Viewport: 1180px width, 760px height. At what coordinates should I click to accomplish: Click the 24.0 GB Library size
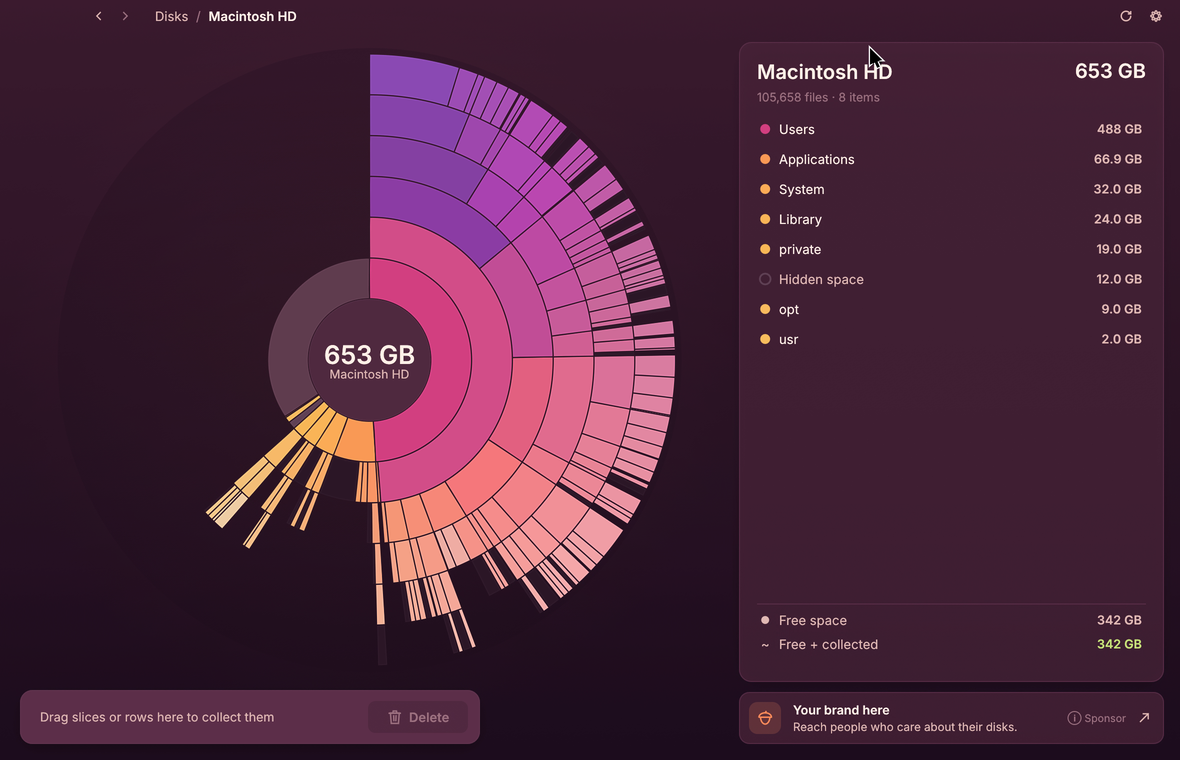click(x=1118, y=220)
